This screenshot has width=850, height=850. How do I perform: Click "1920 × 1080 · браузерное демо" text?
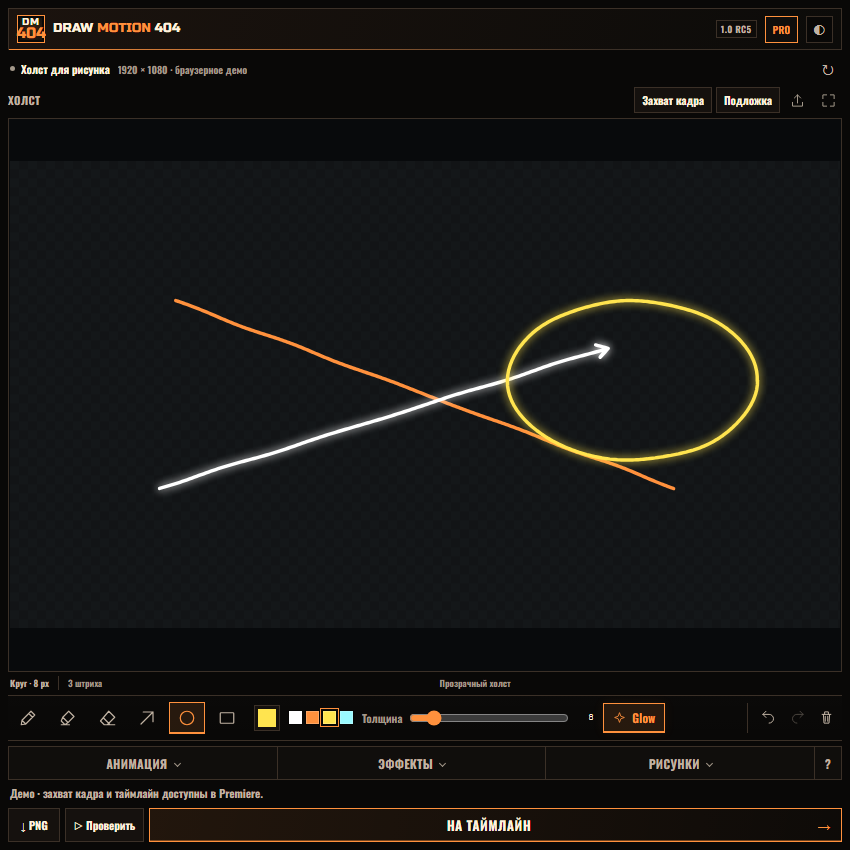[182, 70]
